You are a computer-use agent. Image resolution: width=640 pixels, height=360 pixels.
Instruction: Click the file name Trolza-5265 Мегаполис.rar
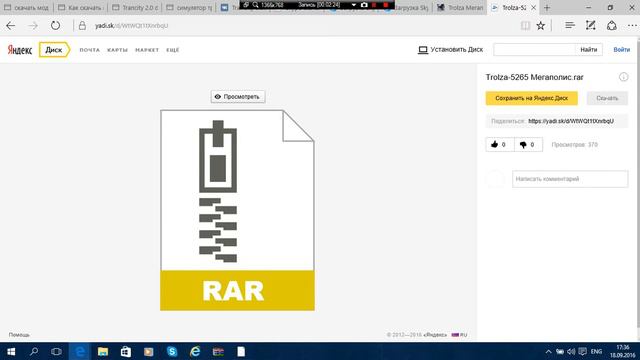click(x=534, y=77)
